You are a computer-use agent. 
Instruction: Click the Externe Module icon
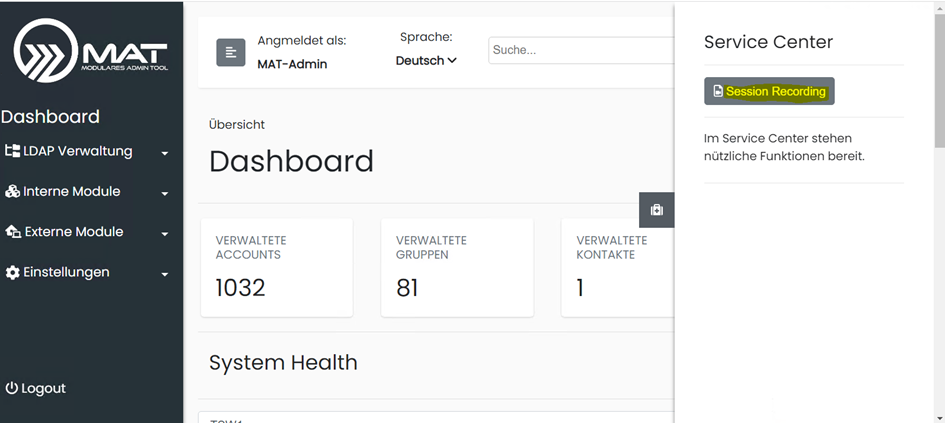(13, 232)
